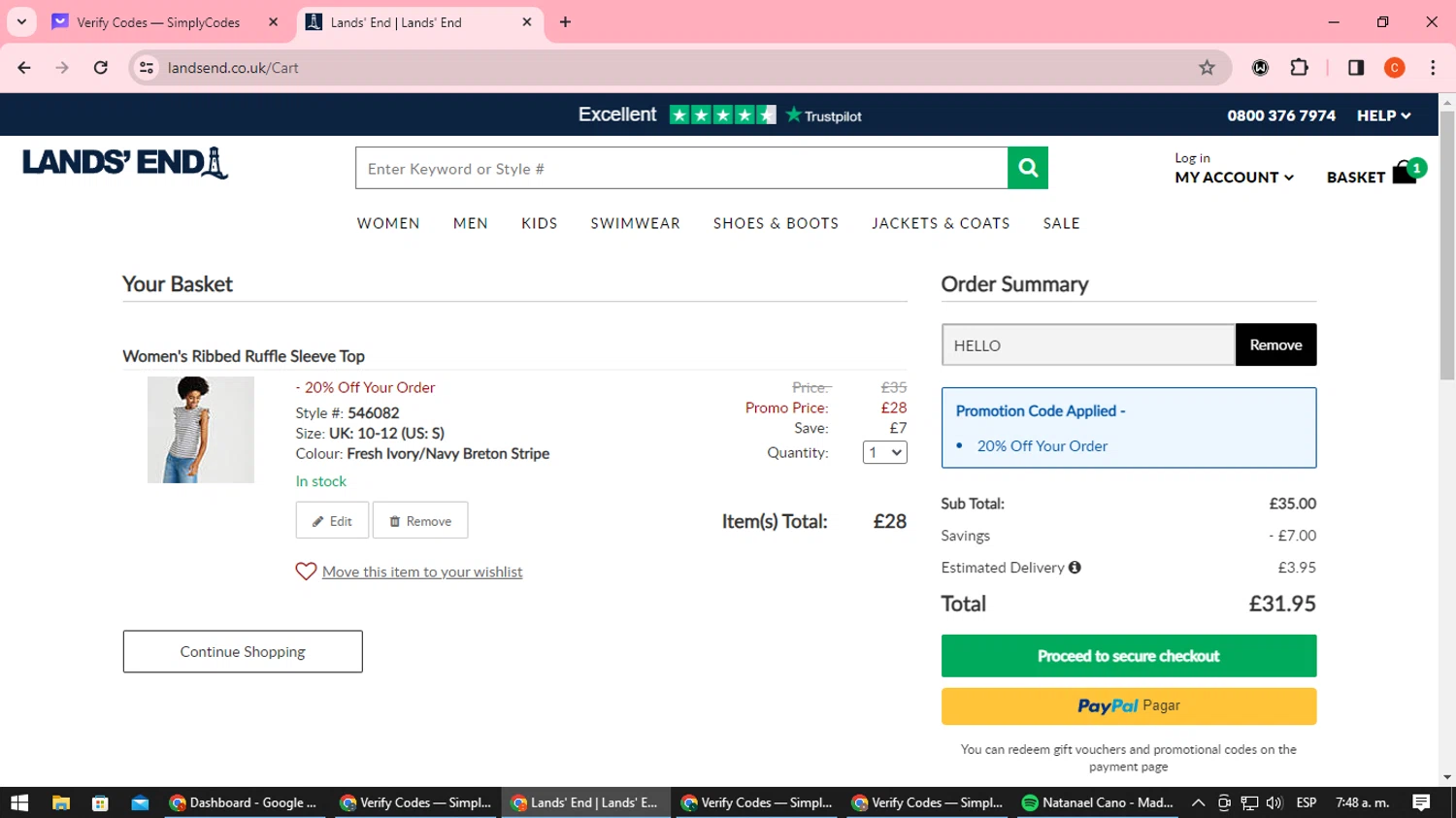Click Proceed to secure checkout
Screen dimensions: 1456x818
click(1129, 656)
